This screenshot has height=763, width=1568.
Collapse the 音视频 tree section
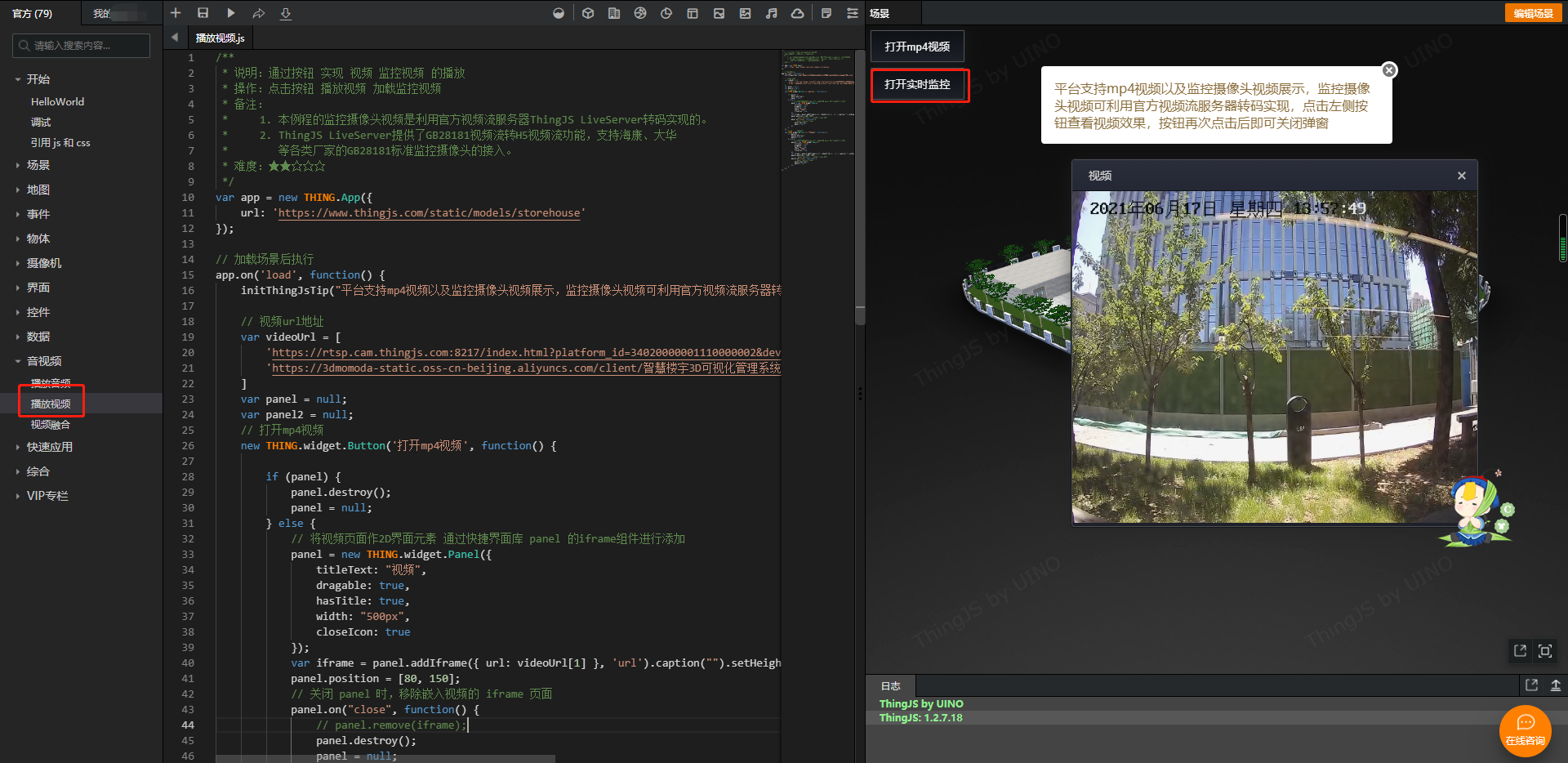tap(44, 361)
